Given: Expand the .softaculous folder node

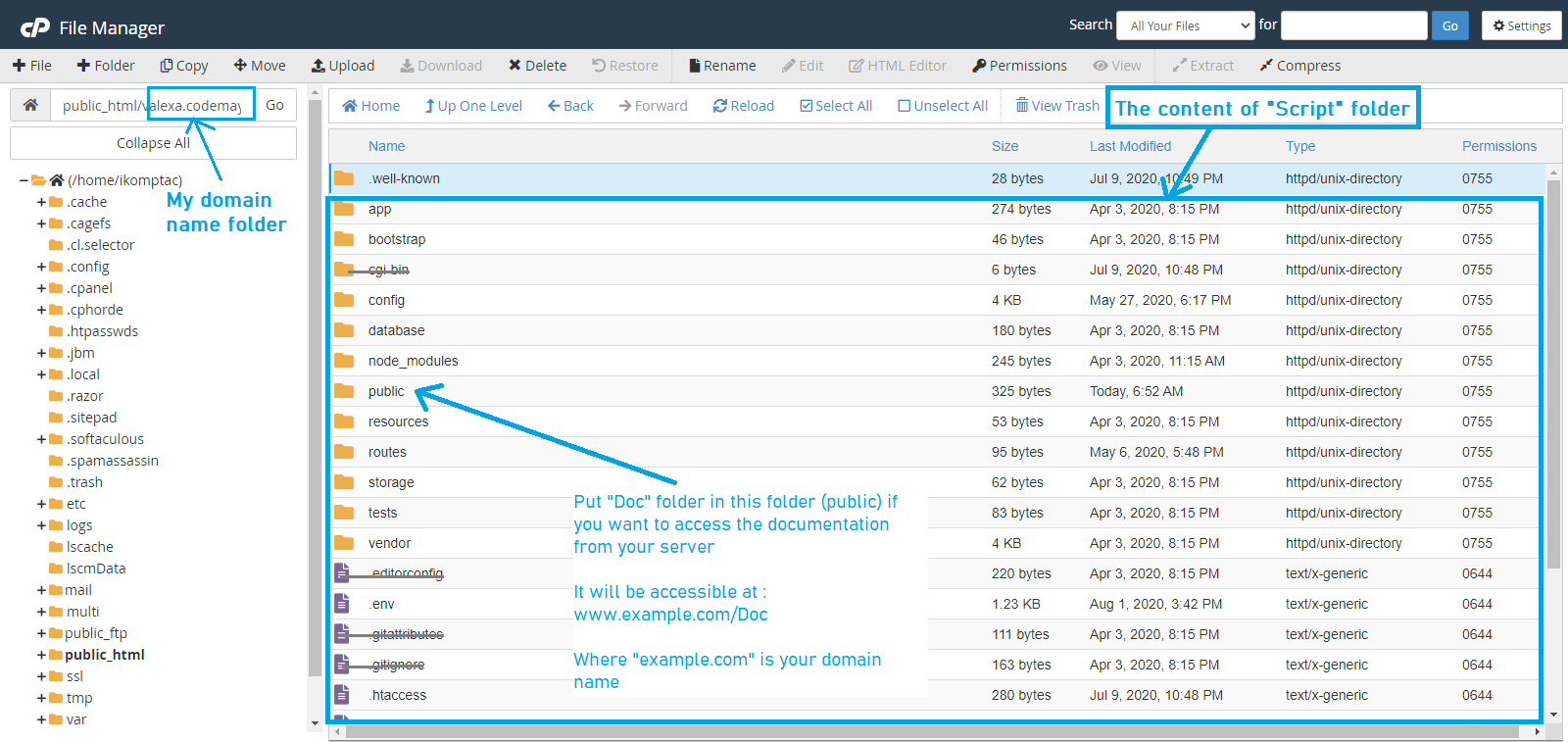Looking at the screenshot, I should (x=42, y=439).
